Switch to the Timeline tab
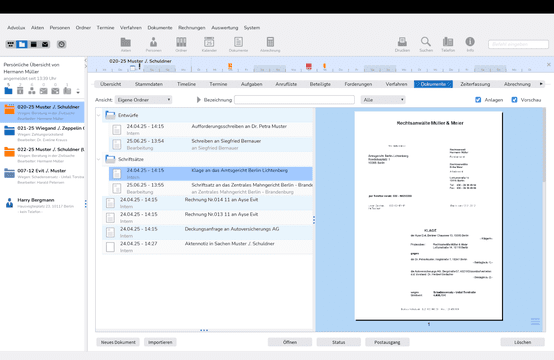554x360 pixels. [x=187, y=84]
